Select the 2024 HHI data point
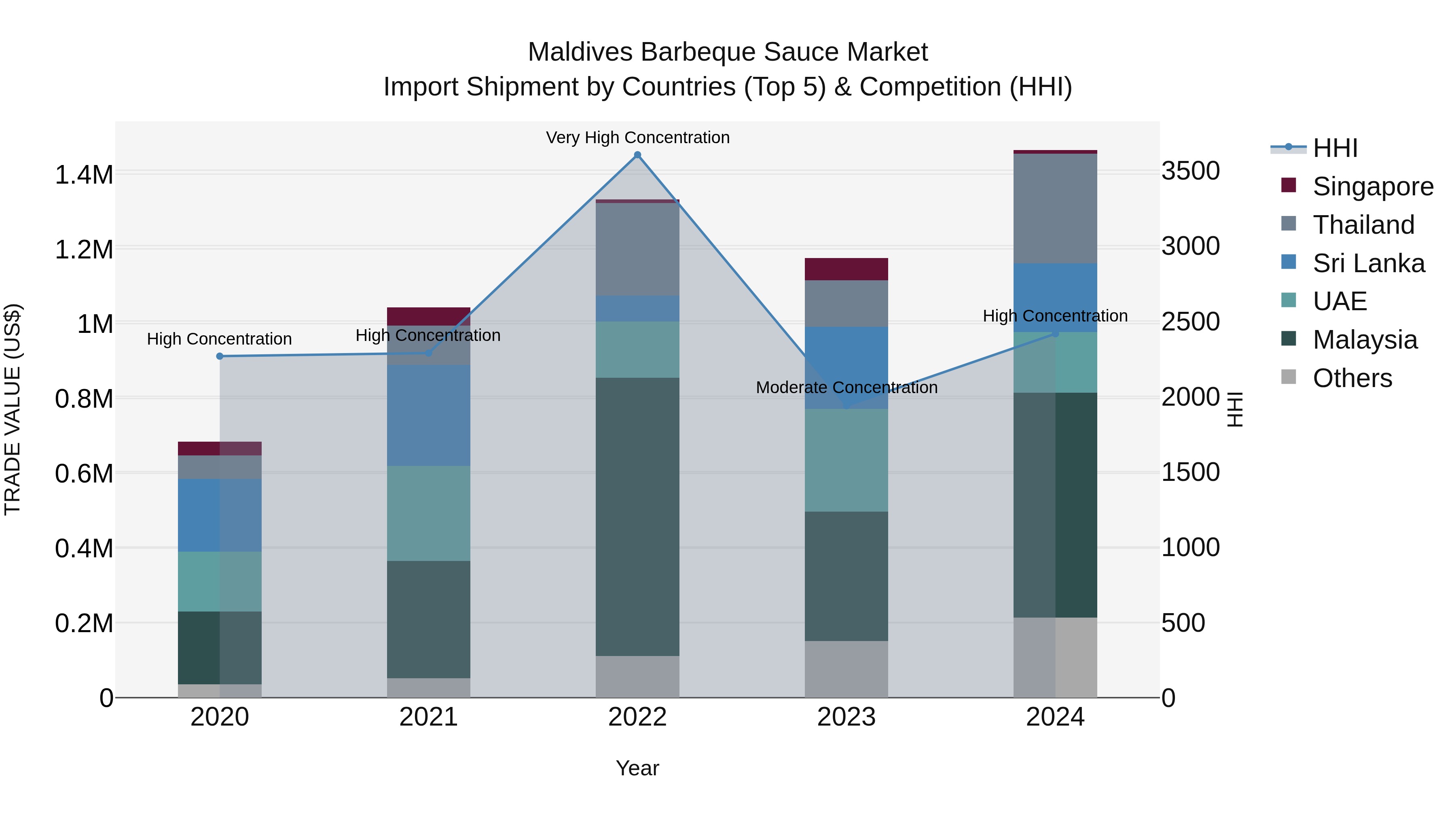The image size is (1456, 819). coord(1055,334)
